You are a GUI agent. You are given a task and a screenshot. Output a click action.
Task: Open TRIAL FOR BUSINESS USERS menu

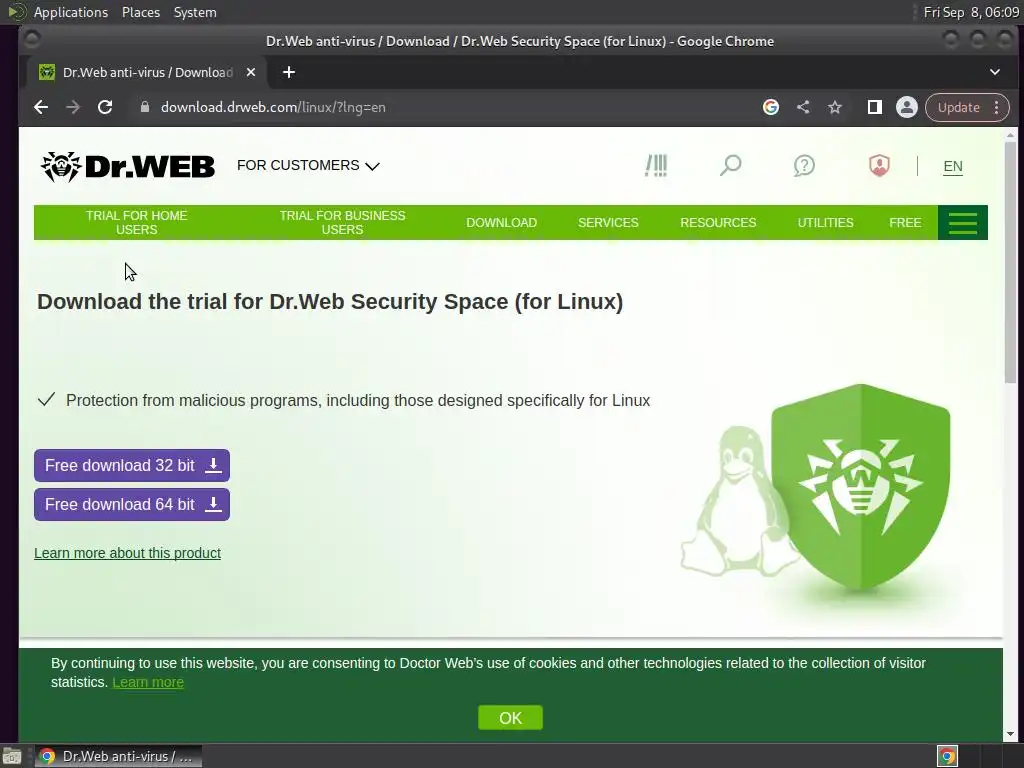(342, 223)
